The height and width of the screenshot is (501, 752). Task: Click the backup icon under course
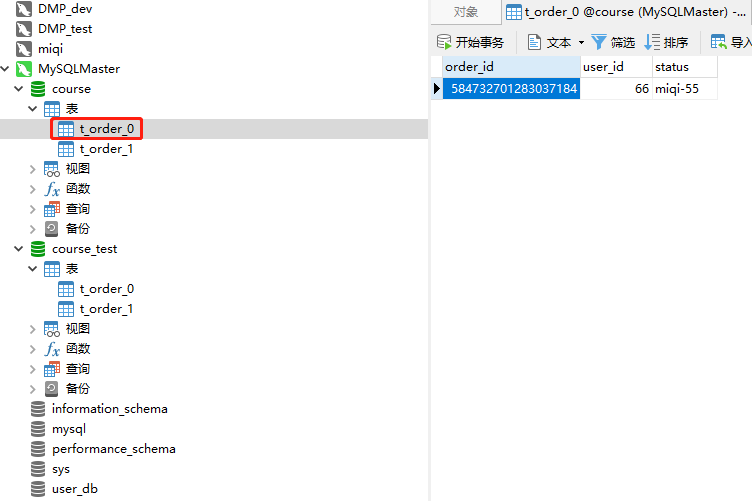51,229
